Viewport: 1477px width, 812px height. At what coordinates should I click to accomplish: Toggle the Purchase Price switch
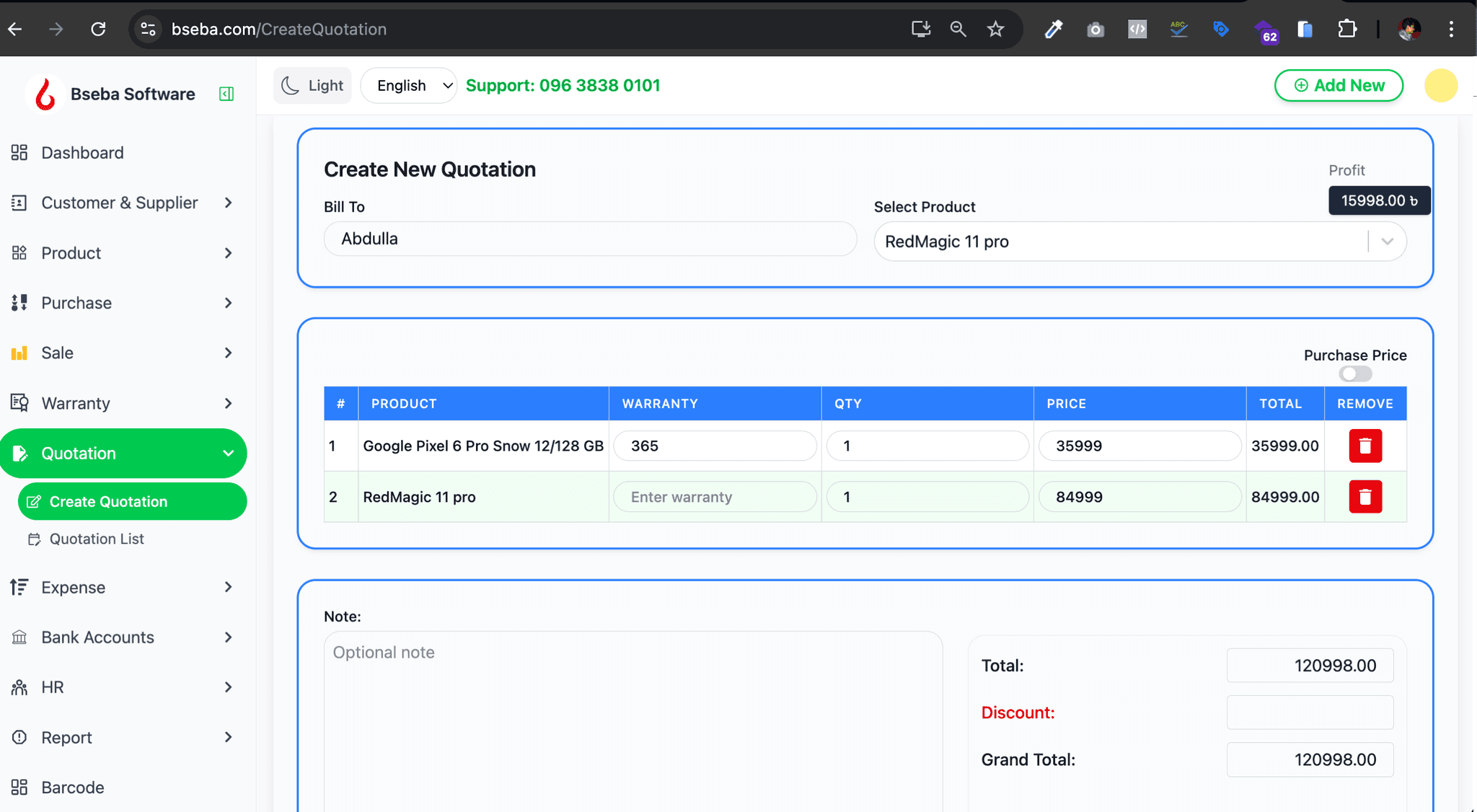[1354, 374]
